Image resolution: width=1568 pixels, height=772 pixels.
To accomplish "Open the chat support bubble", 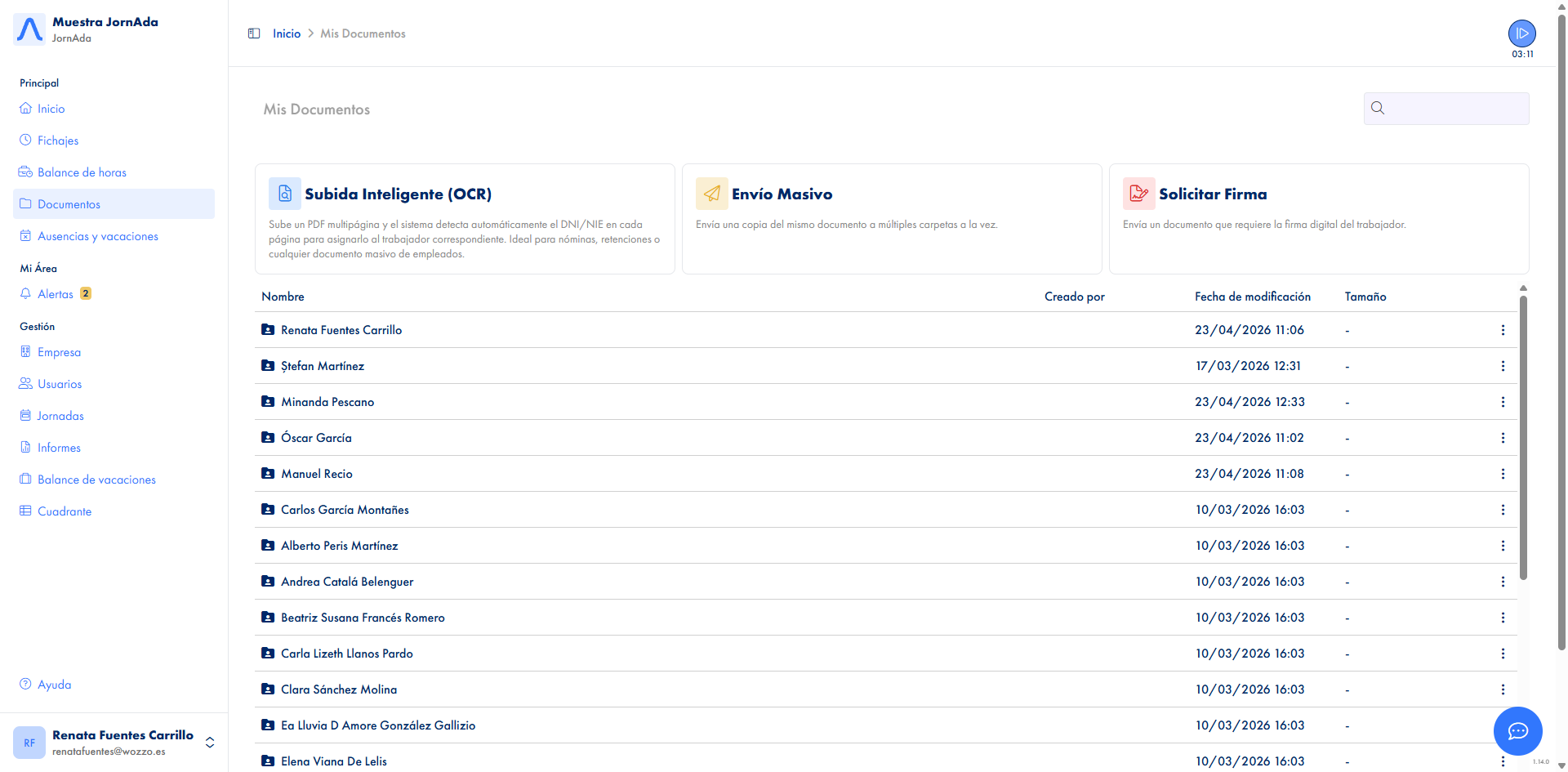I will pyautogui.click(x=1517, y=730).
